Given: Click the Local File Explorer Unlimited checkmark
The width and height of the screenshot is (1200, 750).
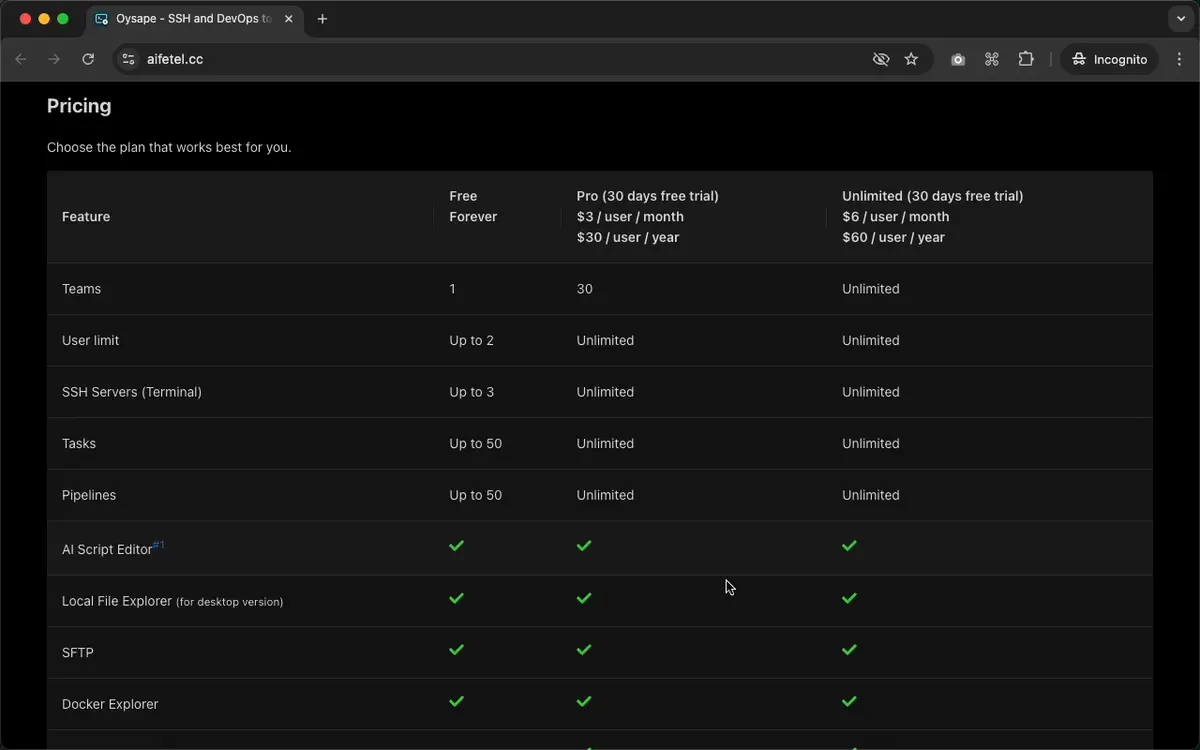Looking at the screenshot, I should click(x=849, y=598).
